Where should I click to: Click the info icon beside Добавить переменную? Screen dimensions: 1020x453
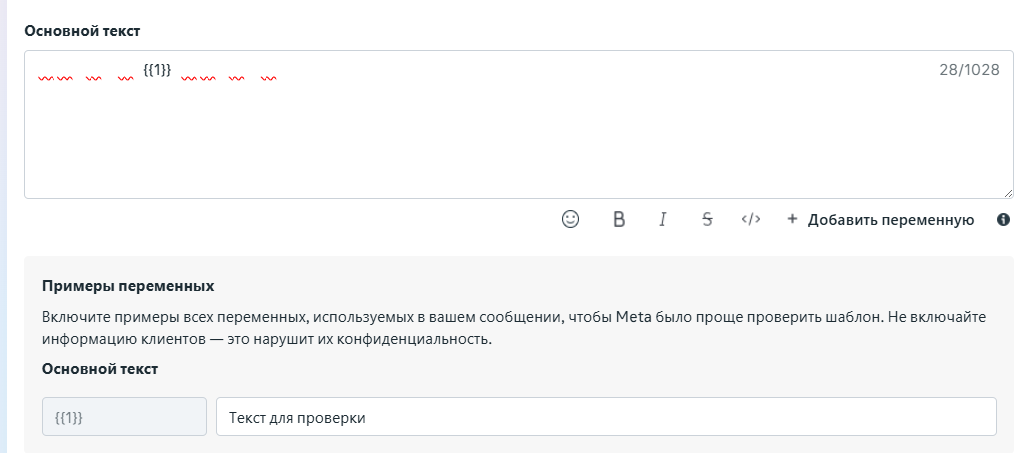tap(1003, 220)
